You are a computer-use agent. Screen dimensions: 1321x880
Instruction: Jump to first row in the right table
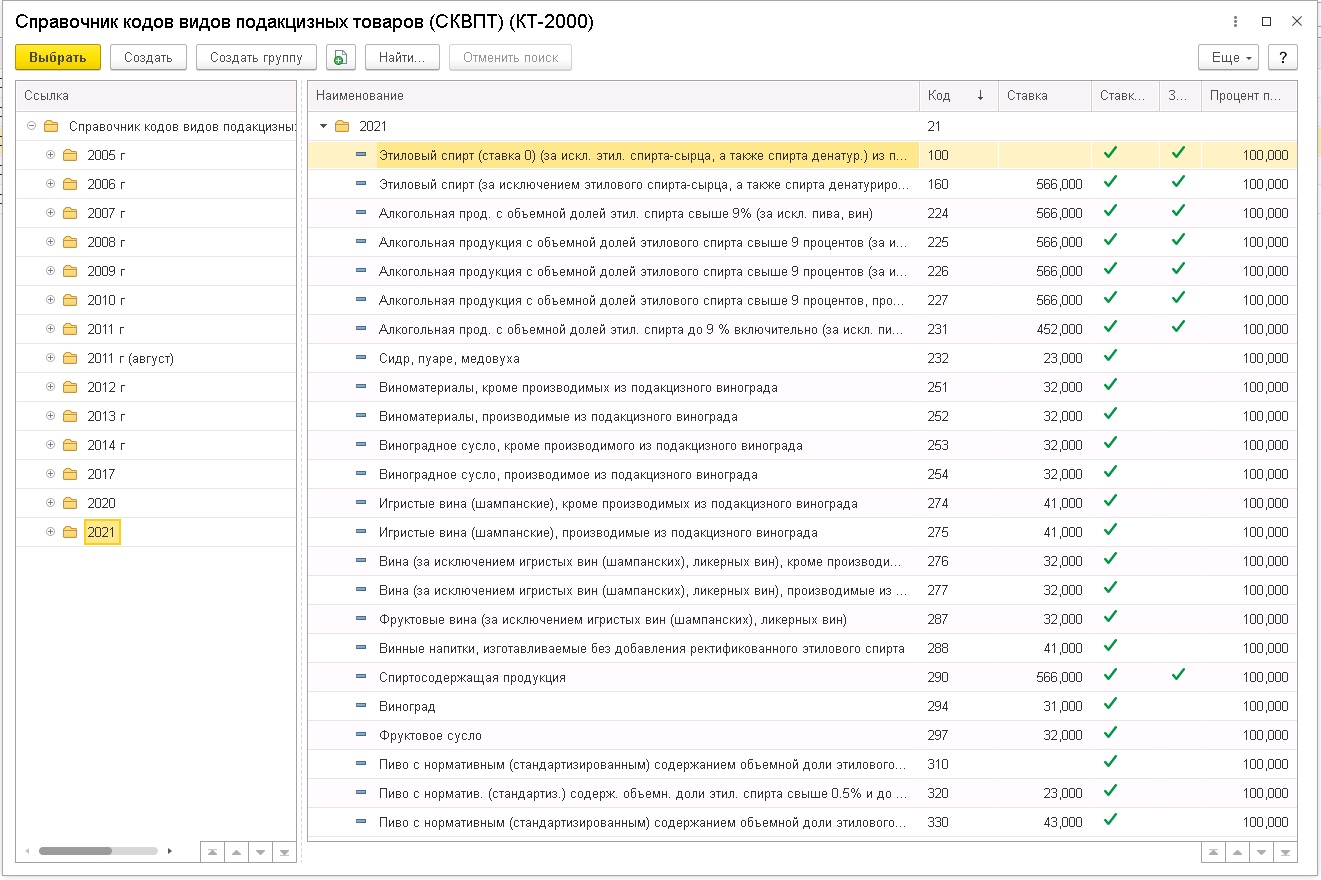coord(1213,851)
